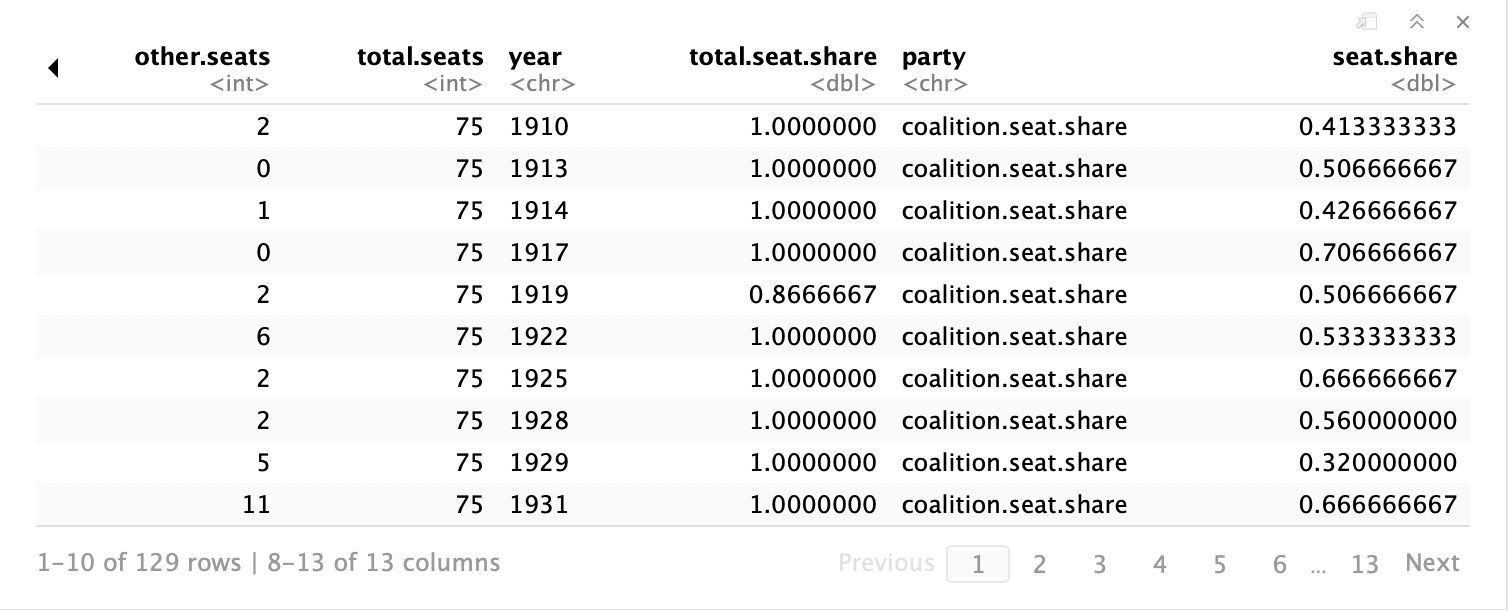Select current page 1 box
This screenshot has width=1508, height=610.
977,564
